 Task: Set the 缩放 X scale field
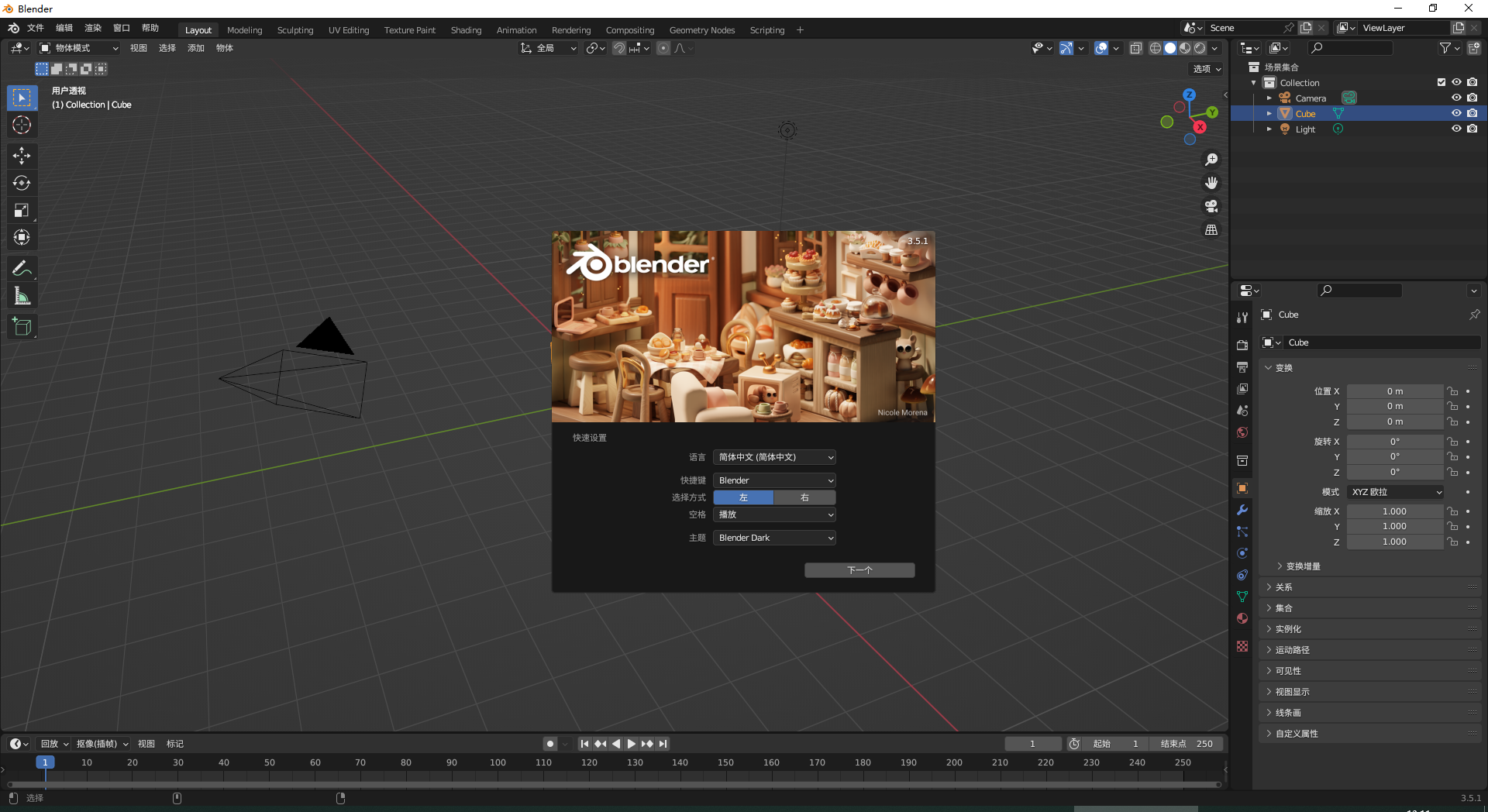tap(1394, 511)
